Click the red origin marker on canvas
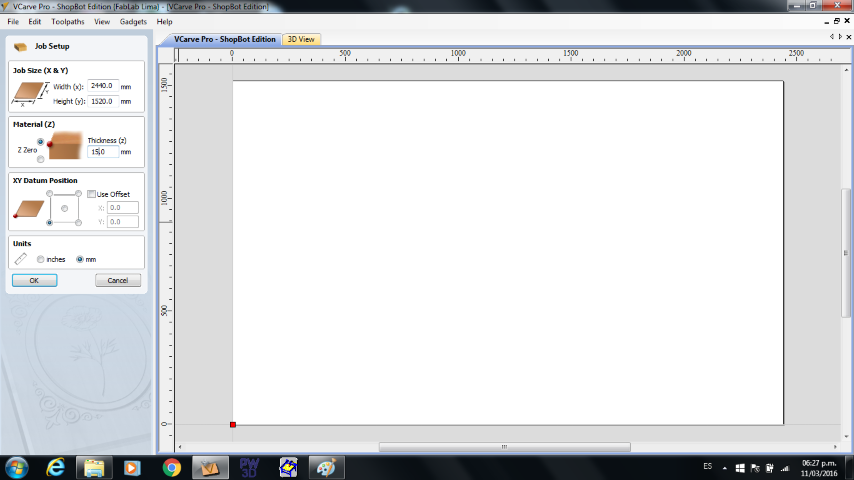Image resolution: width=854 pixels, height=480 pixels. click(233, 424)
